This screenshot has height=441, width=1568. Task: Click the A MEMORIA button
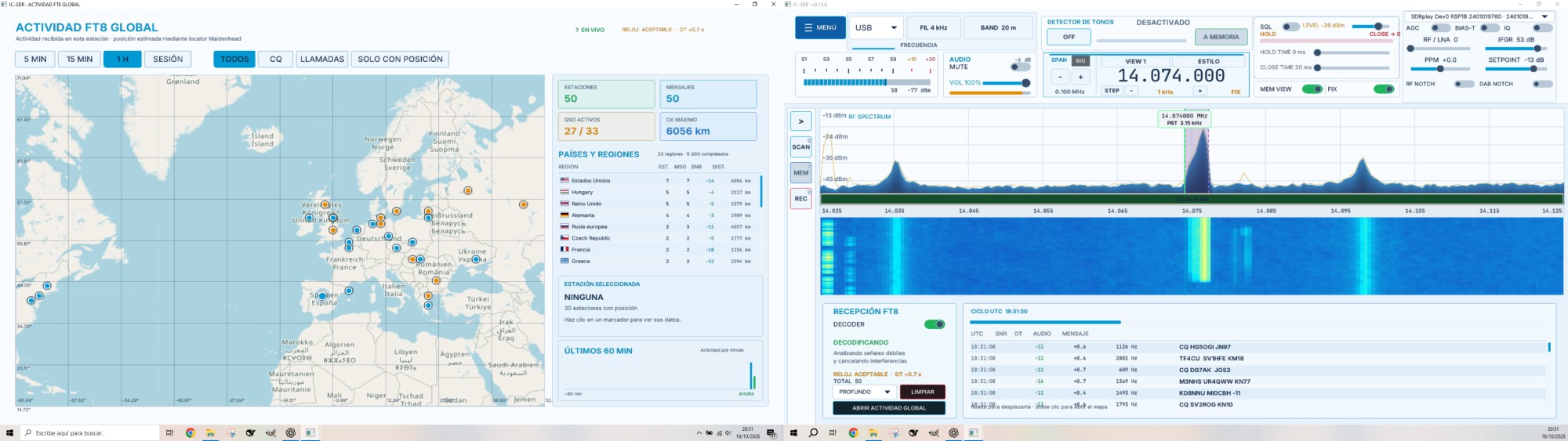[1221, 37]
